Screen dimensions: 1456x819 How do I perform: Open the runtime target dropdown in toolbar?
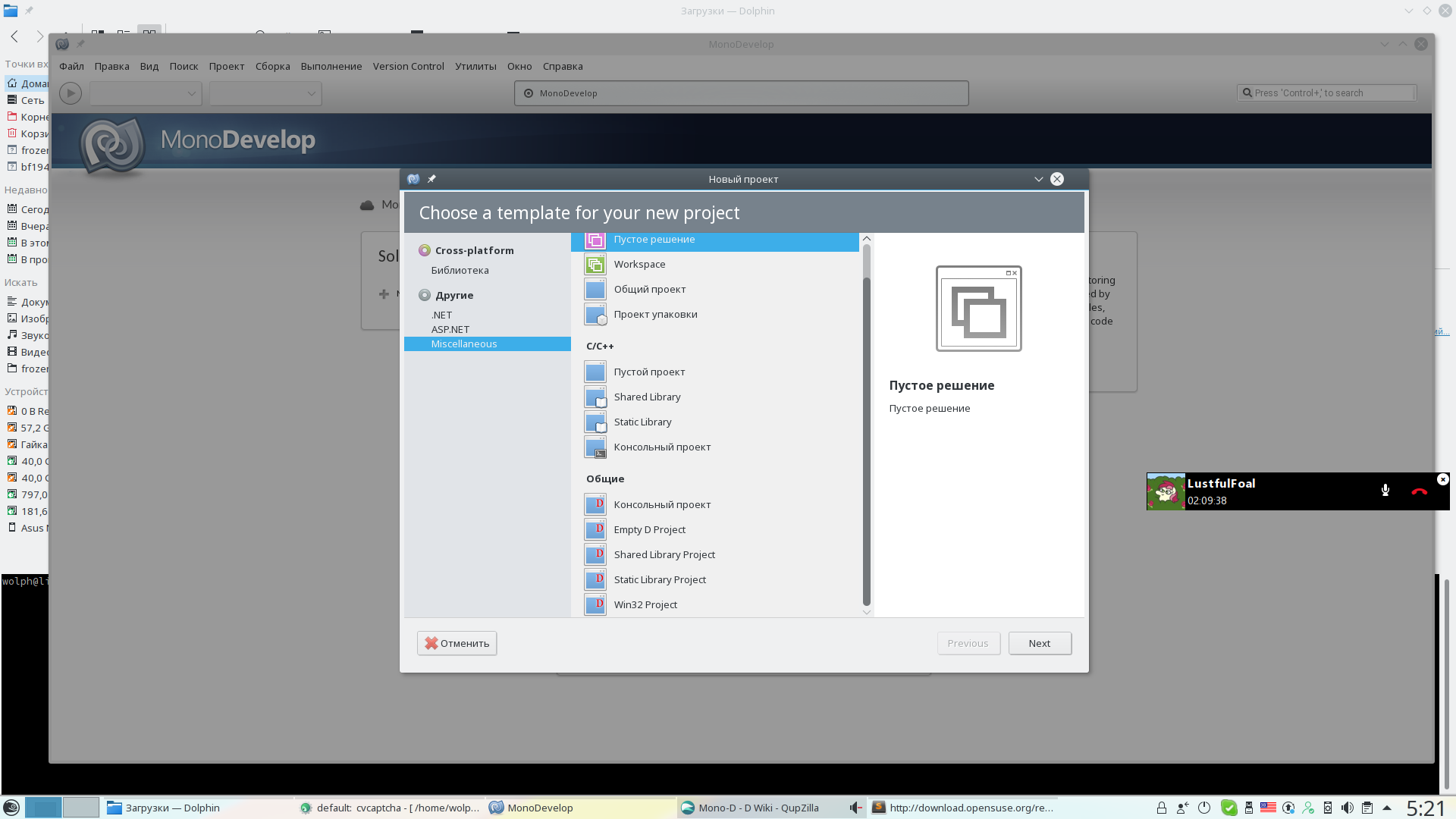coord(265,93)
